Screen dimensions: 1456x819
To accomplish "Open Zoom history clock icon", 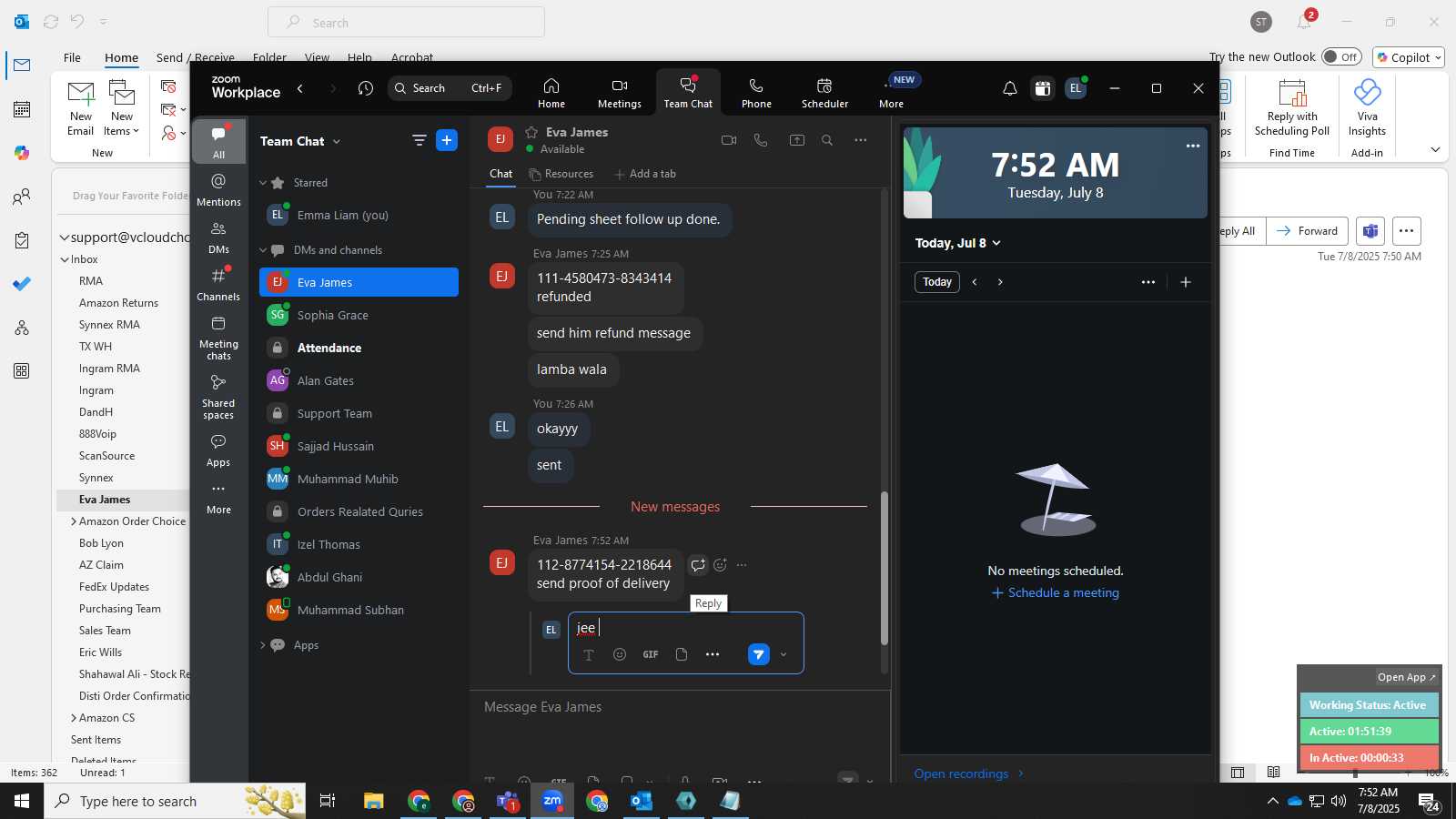I will click(366, 88).
